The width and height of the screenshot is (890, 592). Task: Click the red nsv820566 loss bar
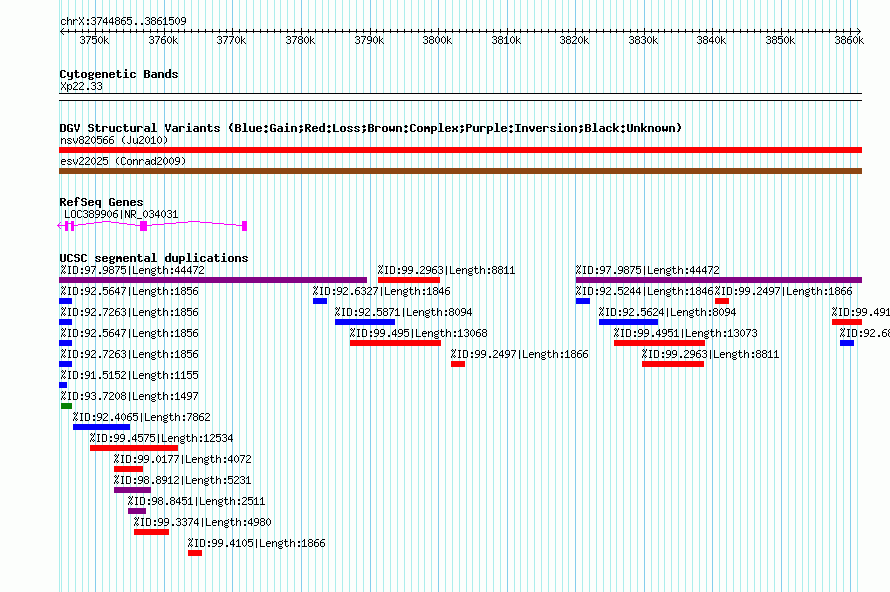point(460,150)
